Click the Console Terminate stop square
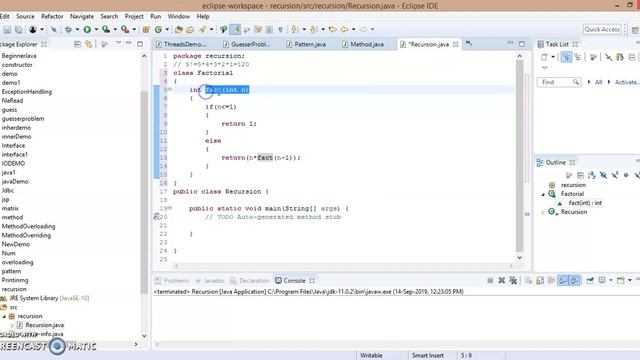Screen dimensions: 640x360 coord(490,280)
